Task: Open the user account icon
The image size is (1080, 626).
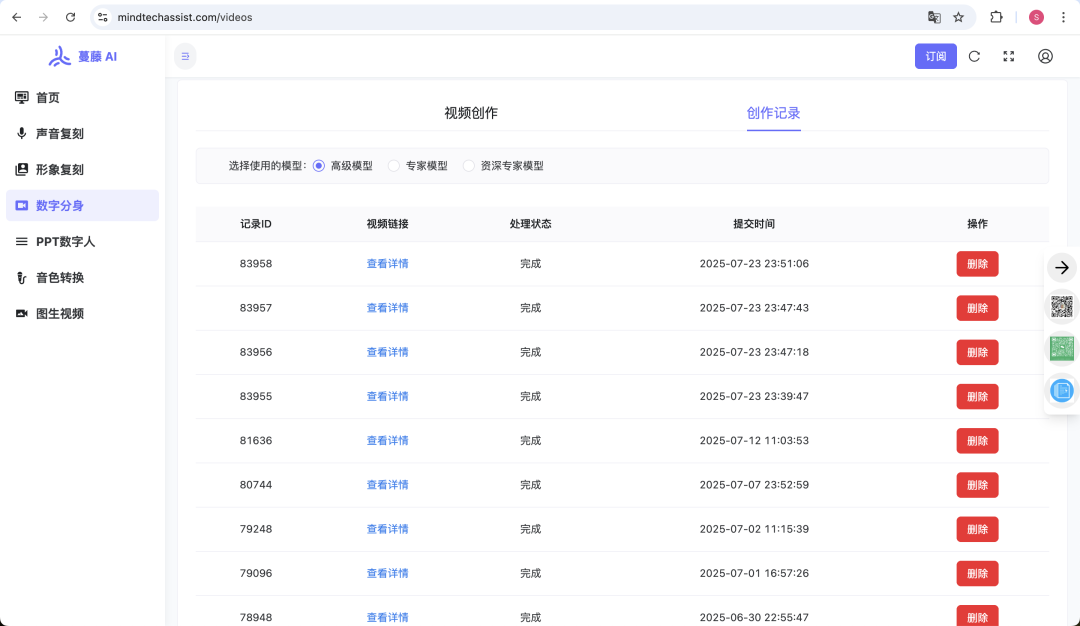Action: click(1045, 56)
